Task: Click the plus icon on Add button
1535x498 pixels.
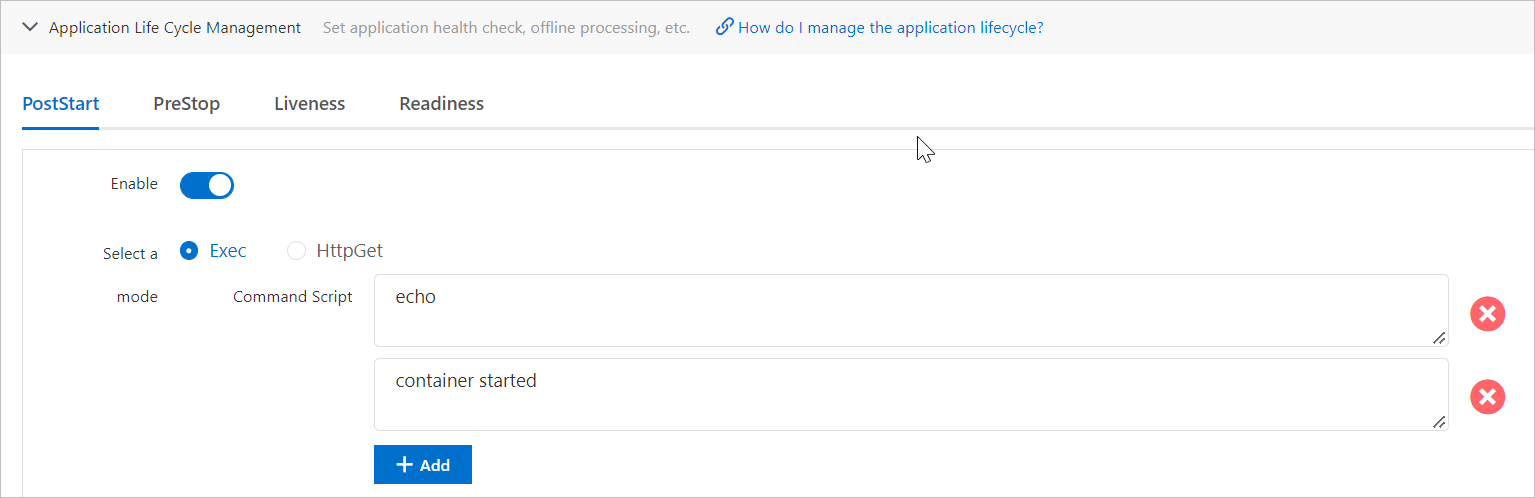Action: 405,465
